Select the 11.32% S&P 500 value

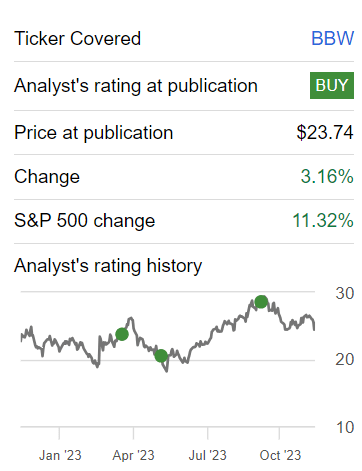tap(323, 221)
